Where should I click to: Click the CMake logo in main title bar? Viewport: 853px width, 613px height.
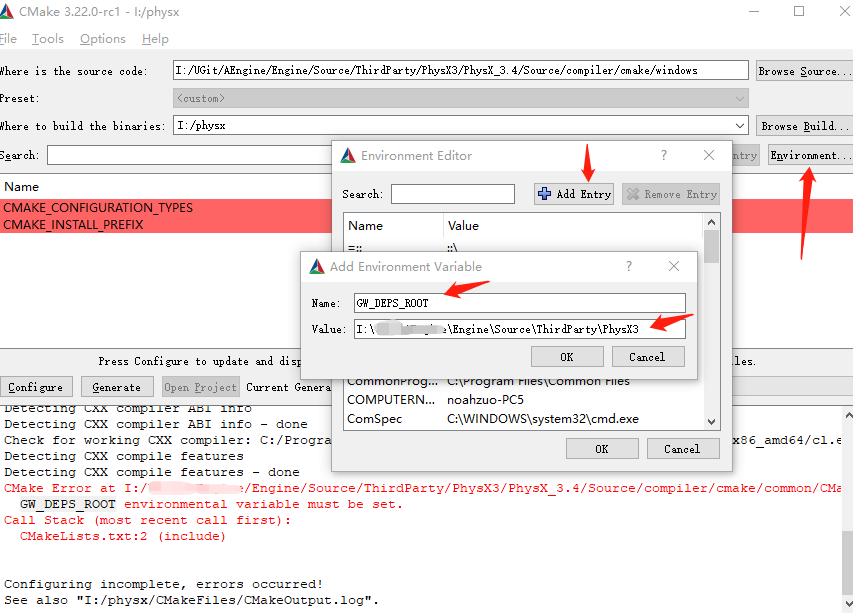coord(5,11)
